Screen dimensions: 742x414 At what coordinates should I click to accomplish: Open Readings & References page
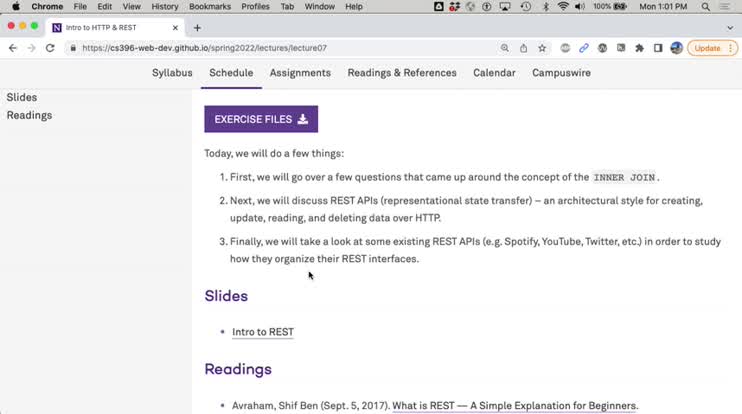coord(402,73)
